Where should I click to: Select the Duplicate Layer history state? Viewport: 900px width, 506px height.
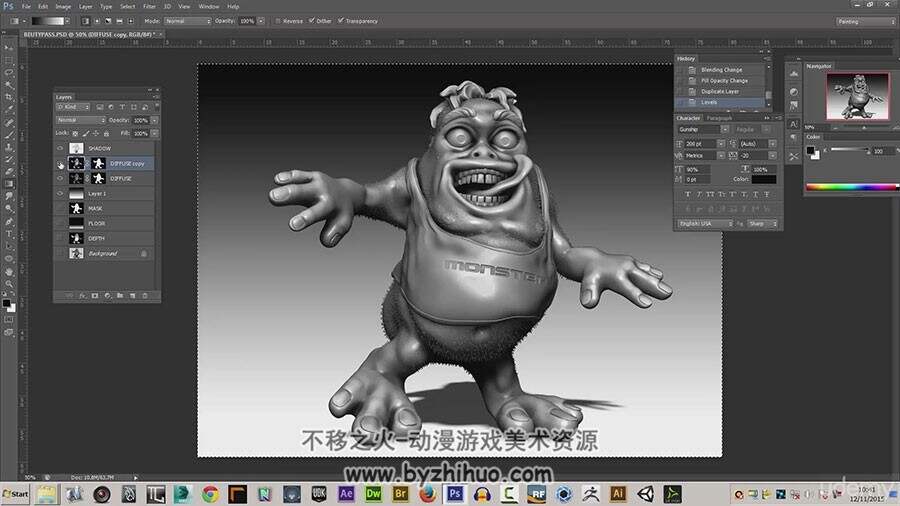click(x=721, y=92)
